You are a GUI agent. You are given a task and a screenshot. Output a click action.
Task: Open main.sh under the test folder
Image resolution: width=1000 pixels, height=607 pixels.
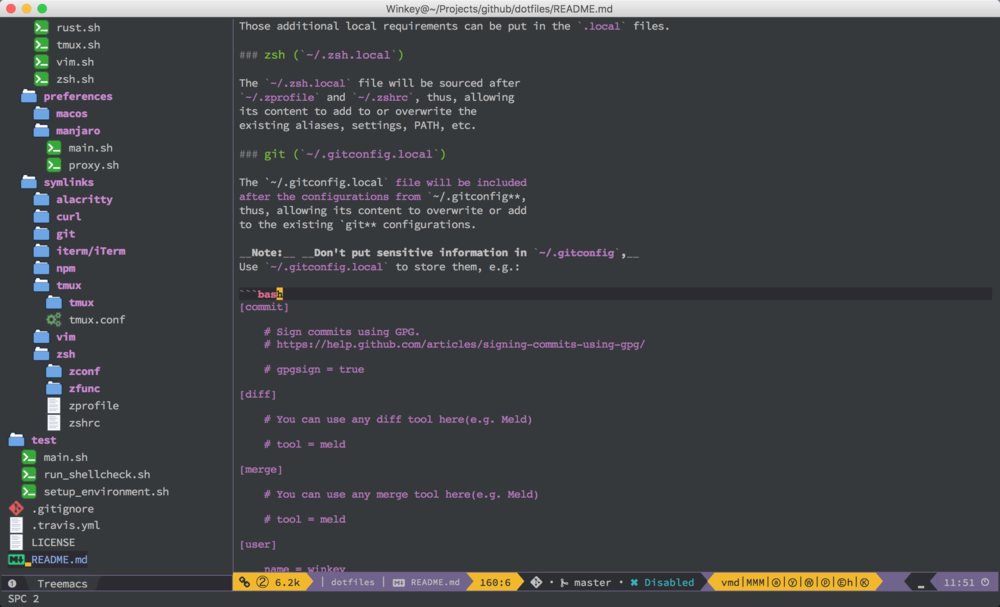click(x=66, y=457)
